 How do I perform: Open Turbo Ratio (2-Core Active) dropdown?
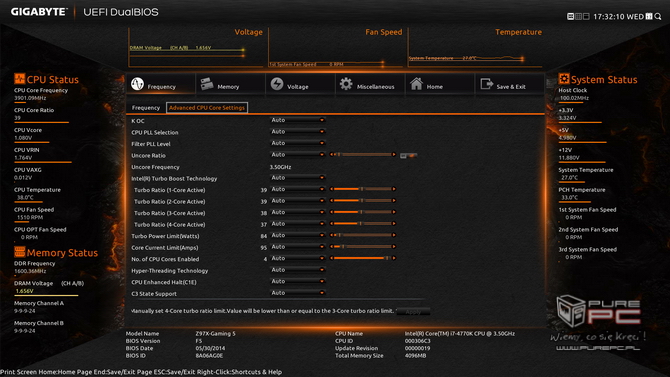(297, 201)
